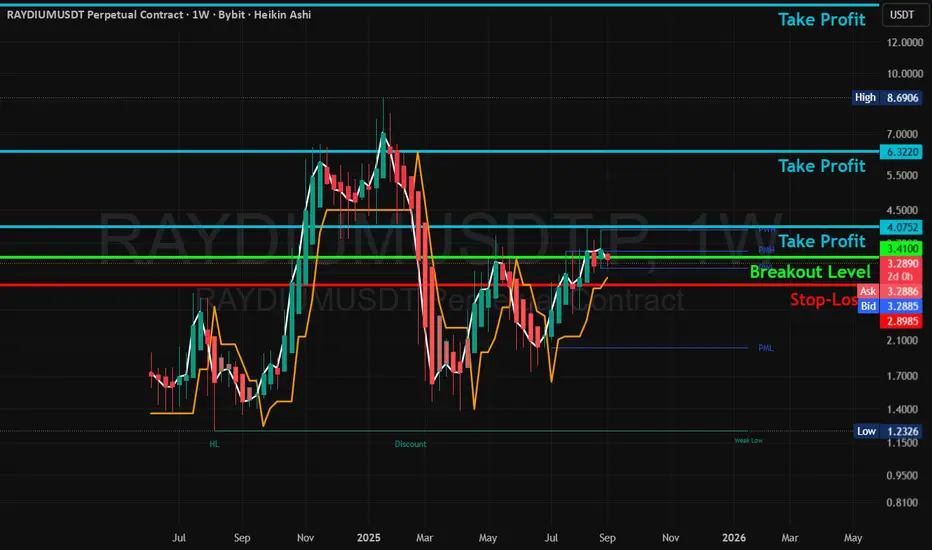Select the Take Profit label under 6.3220 line
The height and width of the screenshot is (550, 932).
pos(821,166)
